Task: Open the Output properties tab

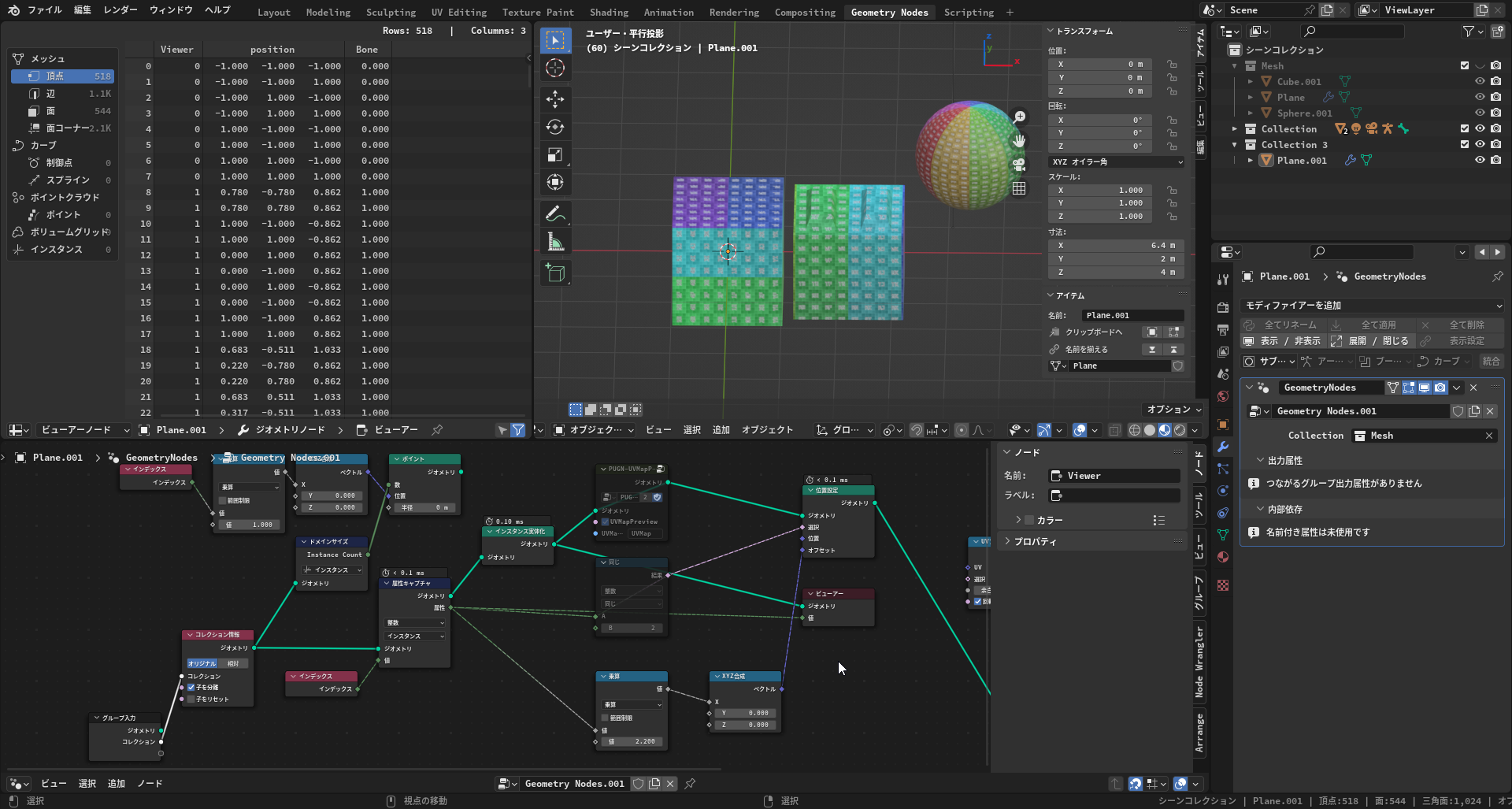Action: point(1223,330)
